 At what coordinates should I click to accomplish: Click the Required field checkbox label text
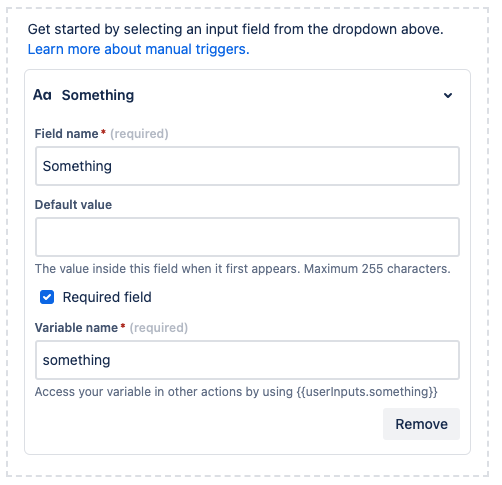[x=107, y=297]
